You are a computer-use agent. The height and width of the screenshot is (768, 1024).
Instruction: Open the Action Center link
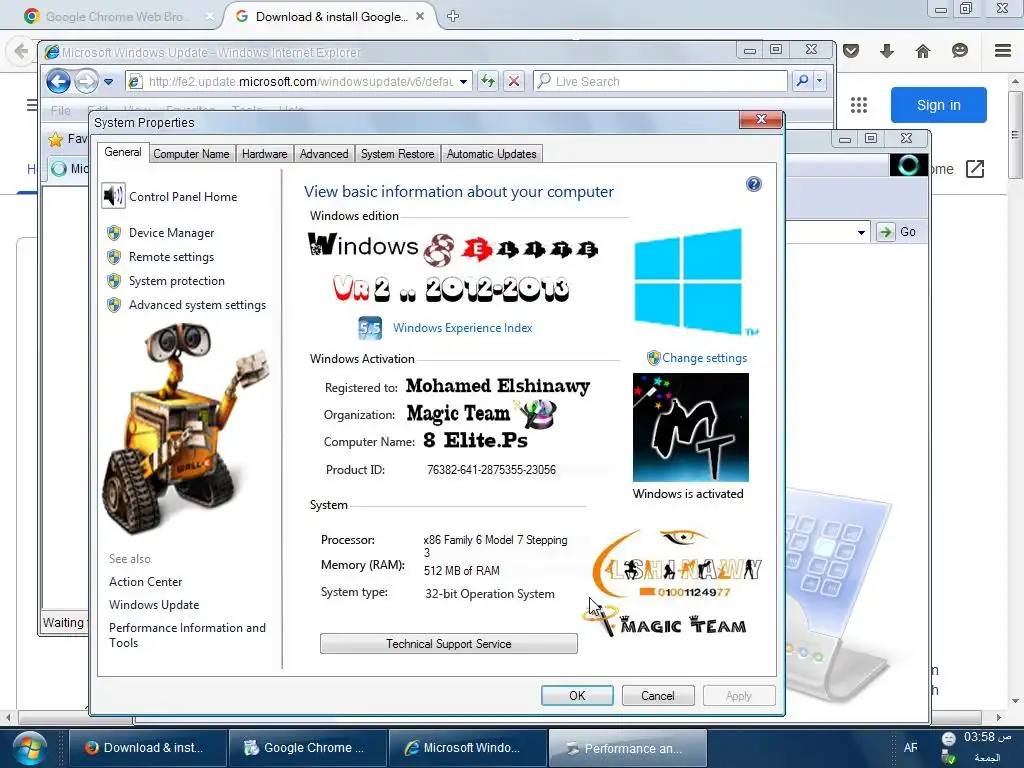(x=146, y=582)
